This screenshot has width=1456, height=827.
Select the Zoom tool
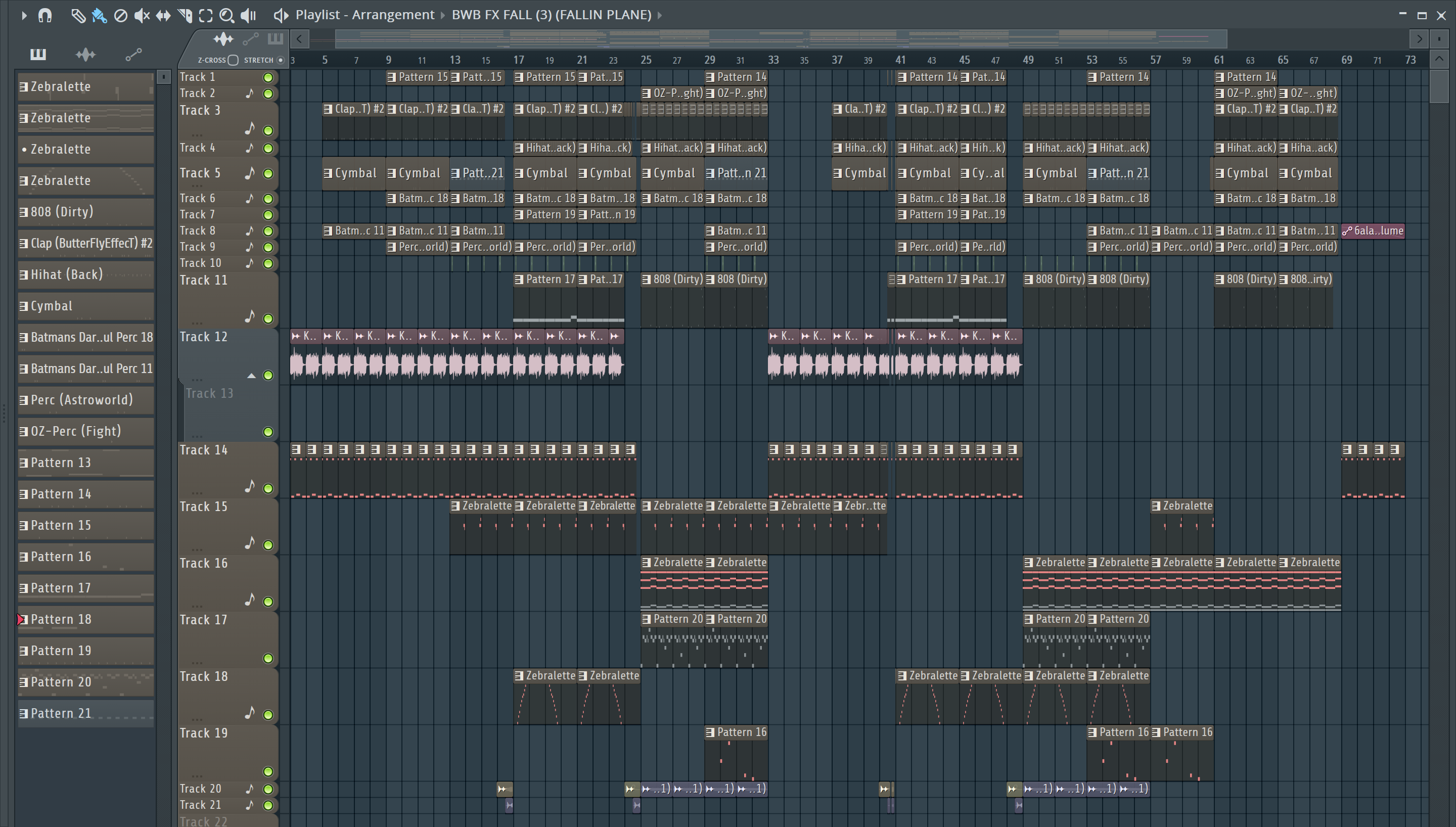click(x=226, y=15)
